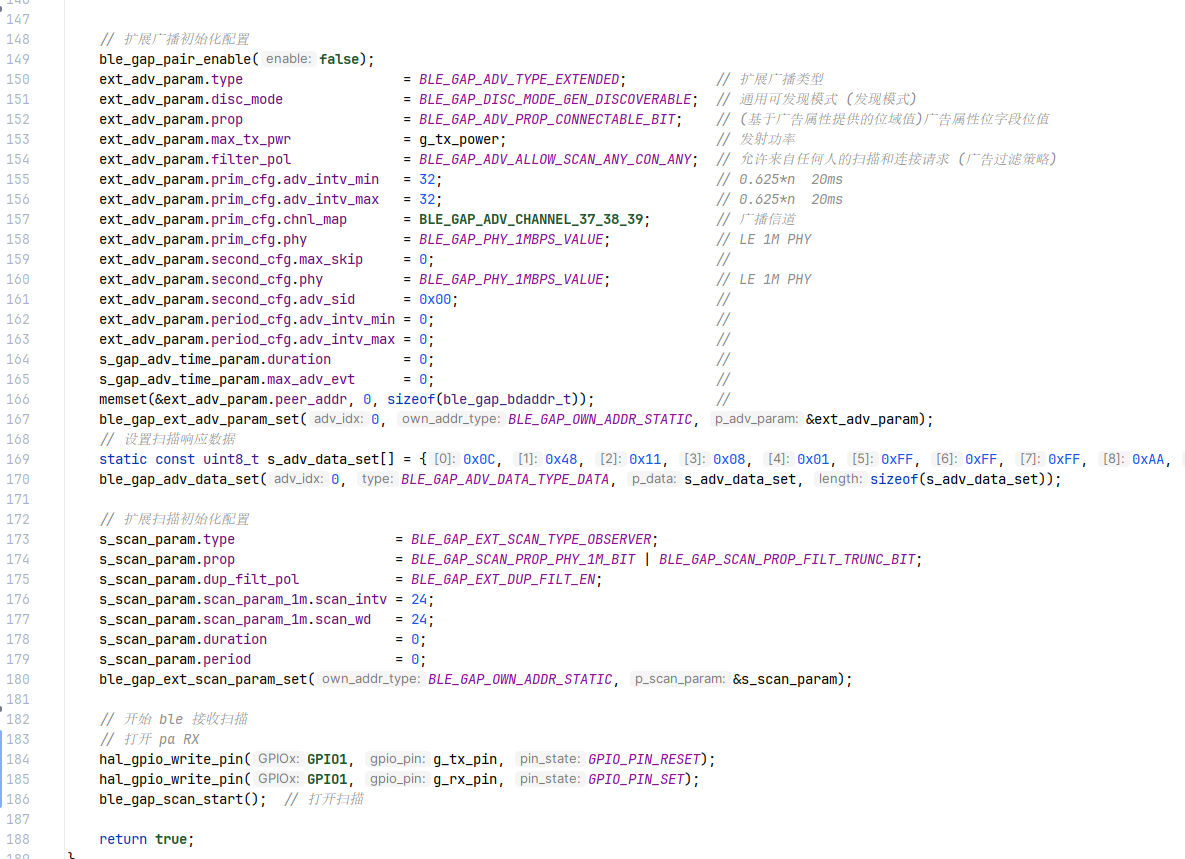Click the BLE_GAP_ADV_TYPE_EXTENDED constant

(x=519, y=79)
